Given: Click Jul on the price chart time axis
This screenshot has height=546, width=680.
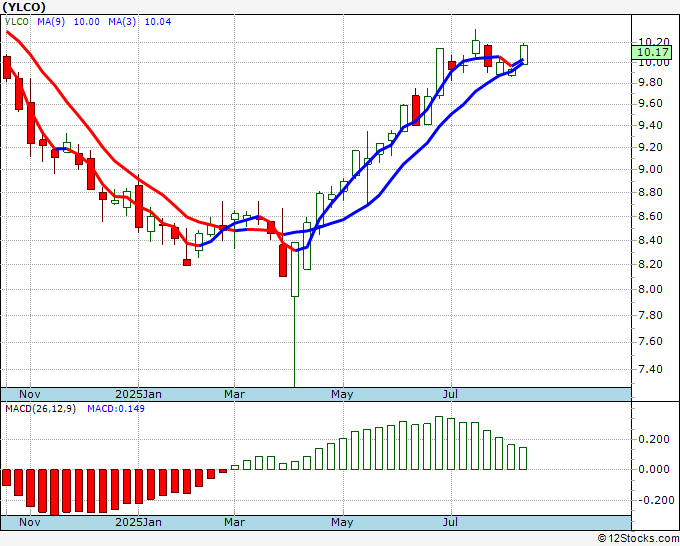Looking at the screenshot, I should [451, 394].
